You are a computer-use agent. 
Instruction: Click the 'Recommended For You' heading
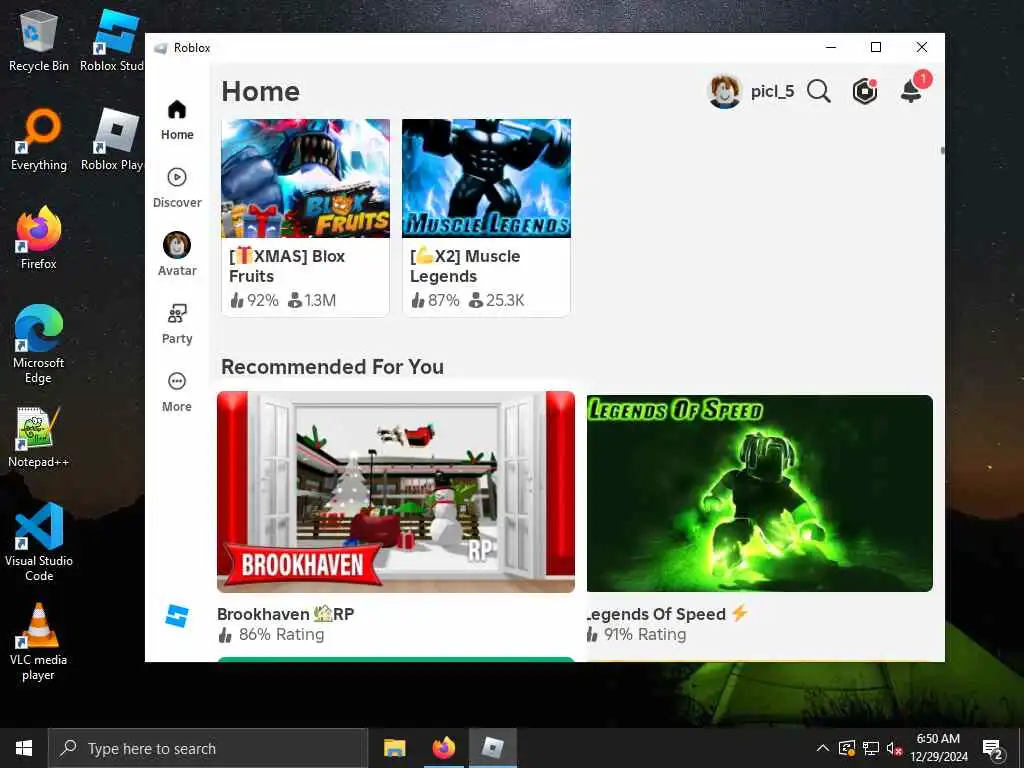pyautogui.click(x=332, y=367)
